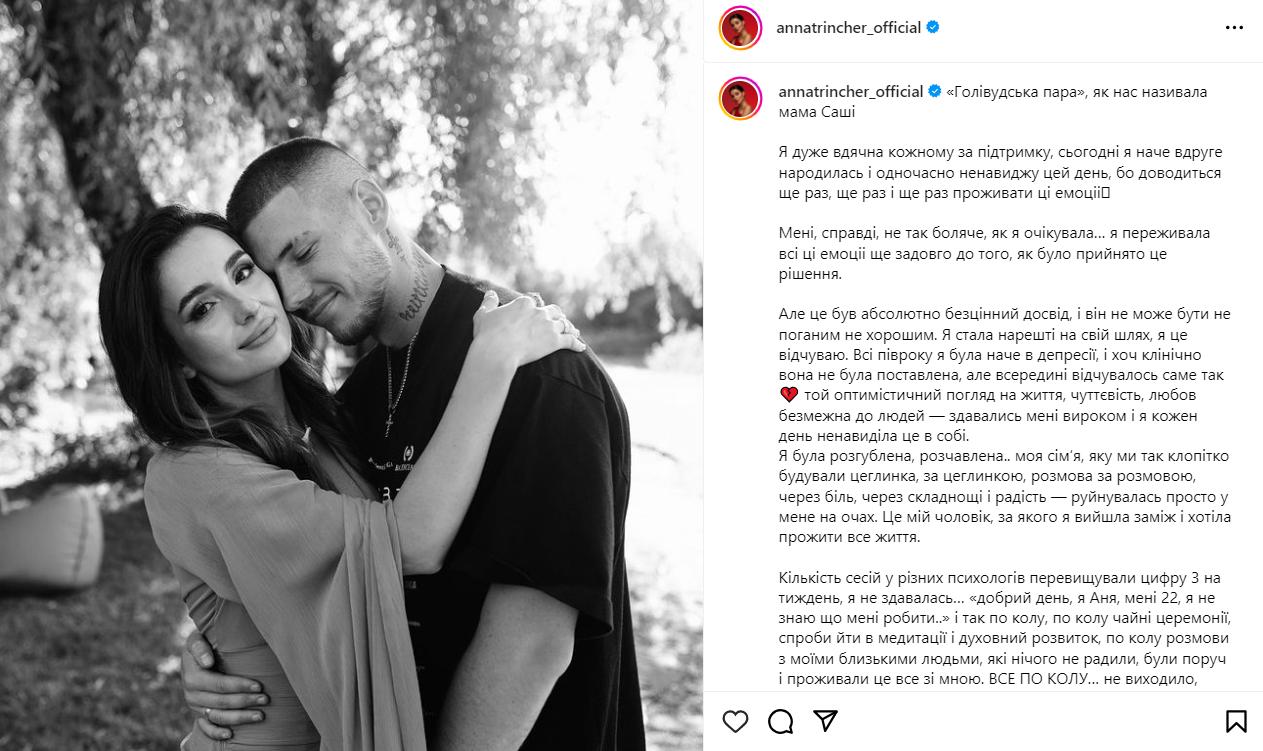
Task: Click the black-and-white couple photo
Action: (351, 375)
